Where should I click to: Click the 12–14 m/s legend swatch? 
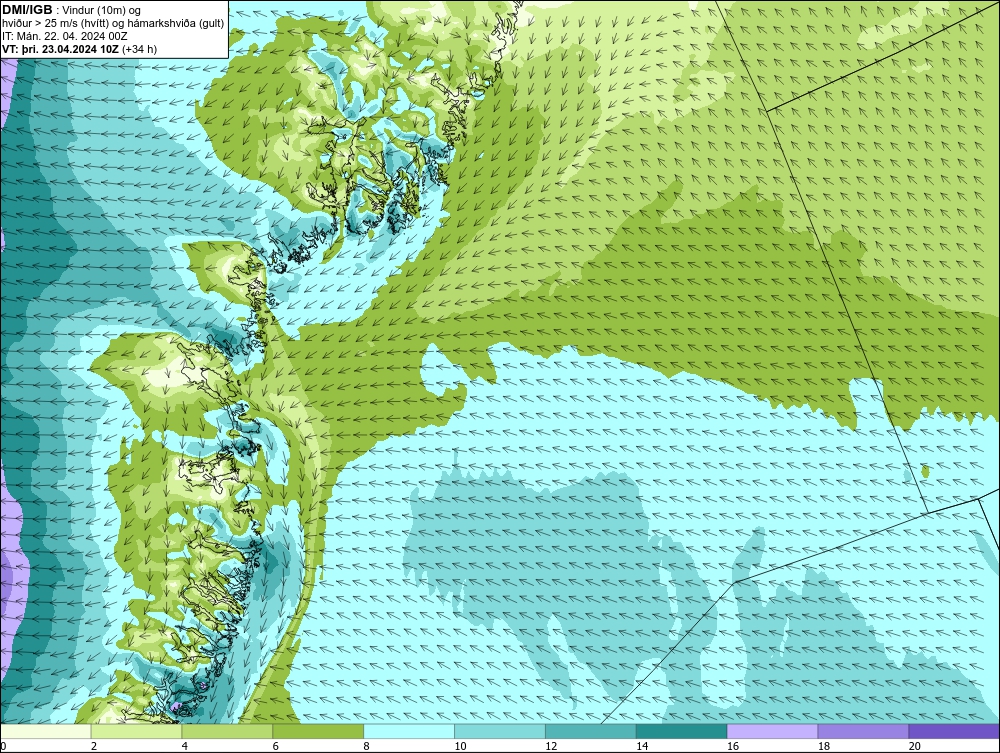tap(591, 731)
